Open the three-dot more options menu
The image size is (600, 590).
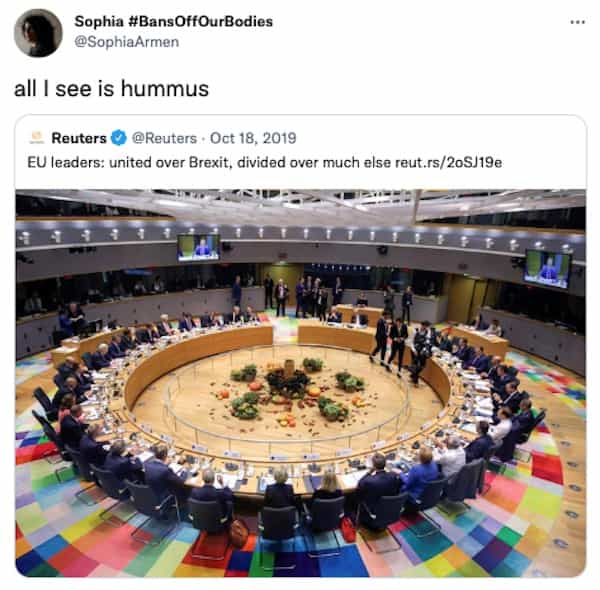click(577, 22)
